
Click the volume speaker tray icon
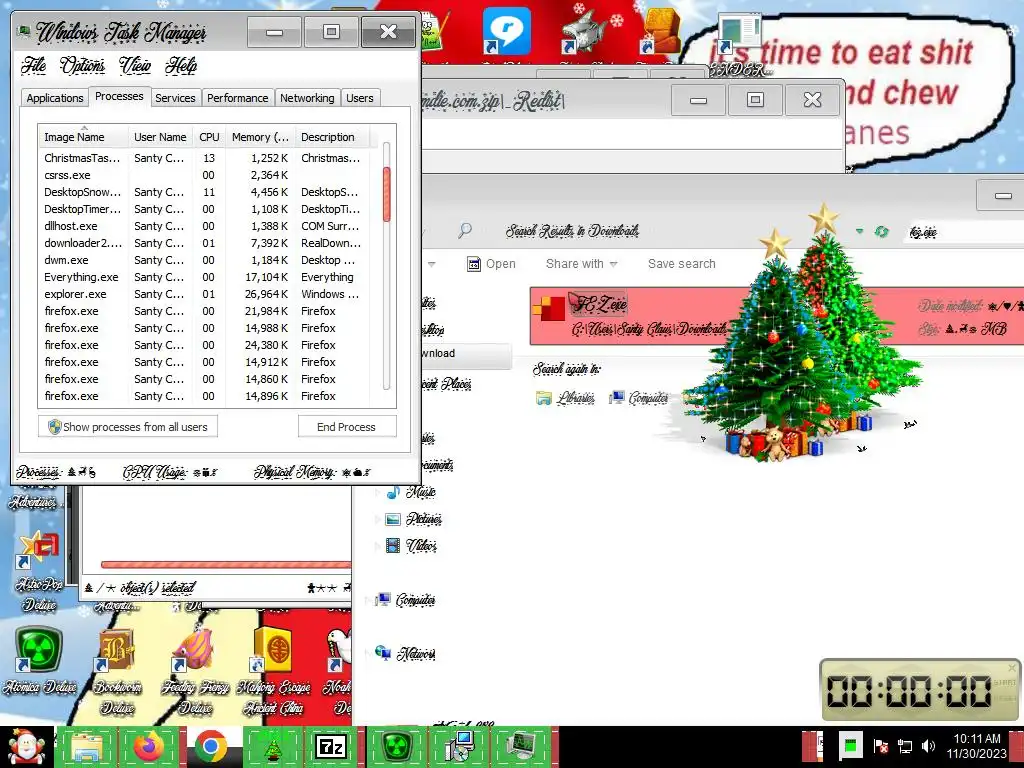(x=928, y=746)
